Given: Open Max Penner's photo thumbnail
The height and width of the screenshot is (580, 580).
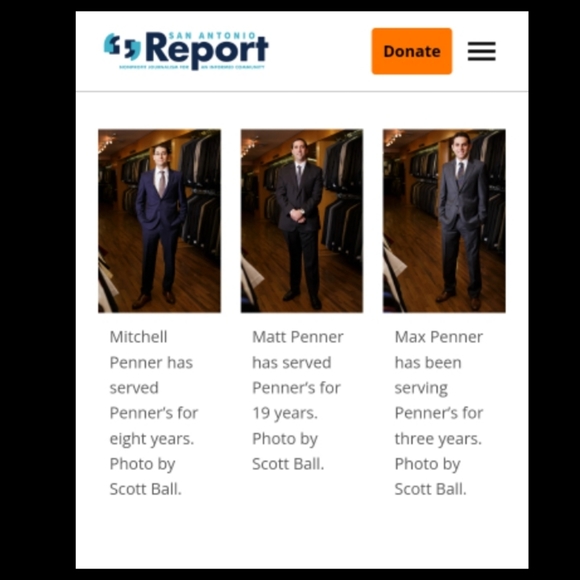Looking at the screenshot, I should click(444, 221).
